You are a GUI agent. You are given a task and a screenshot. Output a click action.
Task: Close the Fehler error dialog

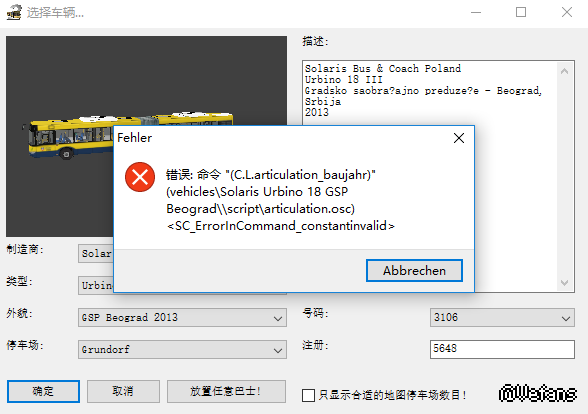459,138
